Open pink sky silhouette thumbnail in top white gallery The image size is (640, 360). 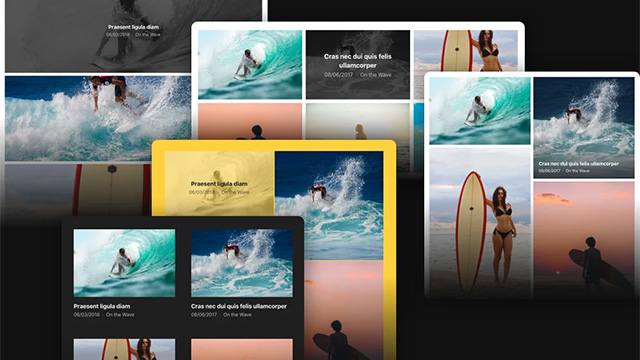tap(250, 121)
